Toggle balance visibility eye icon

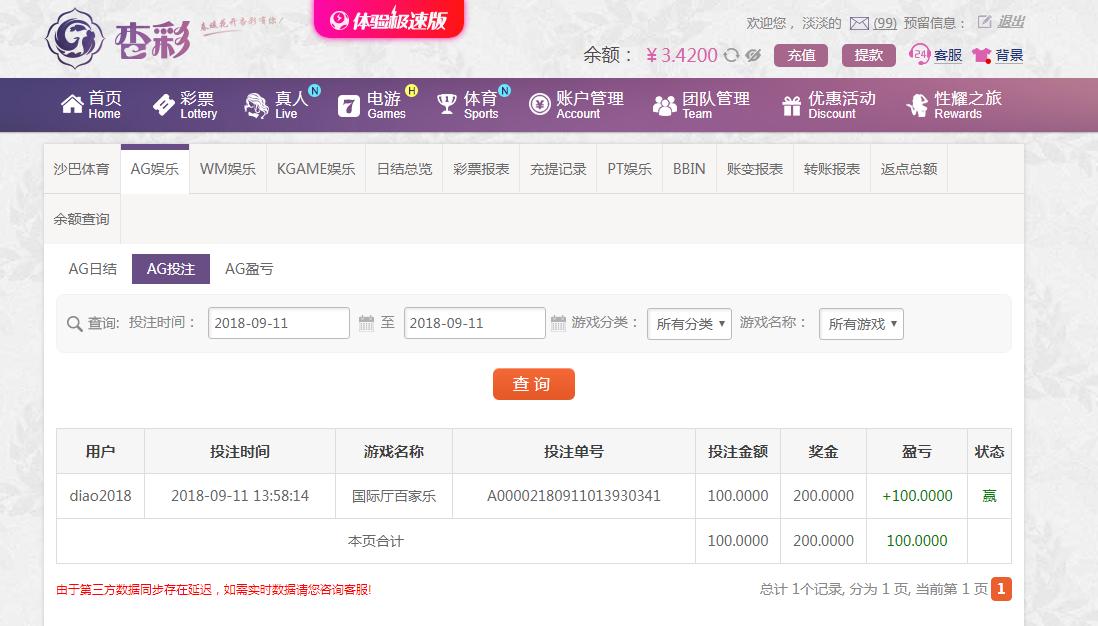[754, 55]
